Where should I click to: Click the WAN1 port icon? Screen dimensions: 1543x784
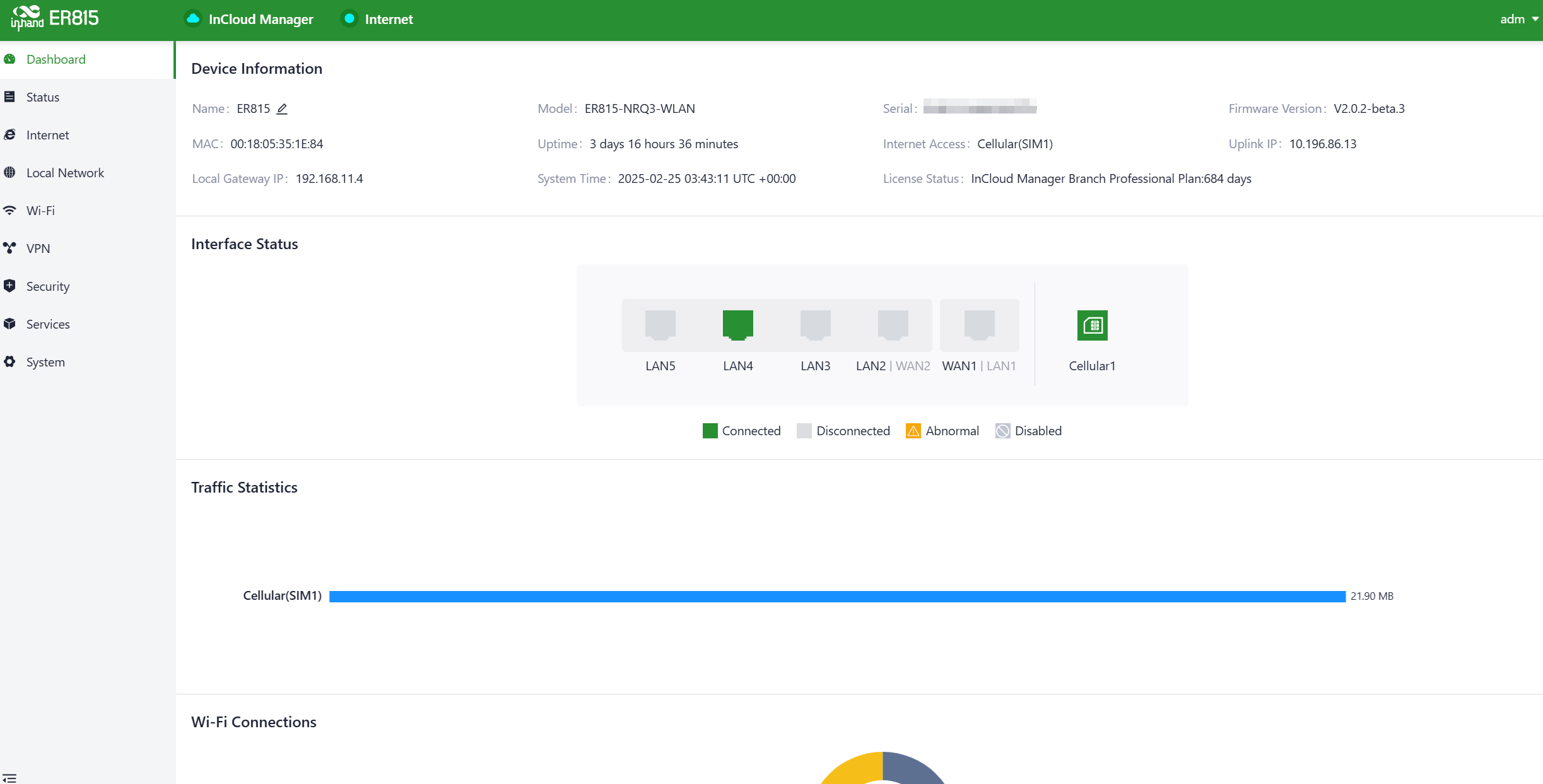[979, 325]
